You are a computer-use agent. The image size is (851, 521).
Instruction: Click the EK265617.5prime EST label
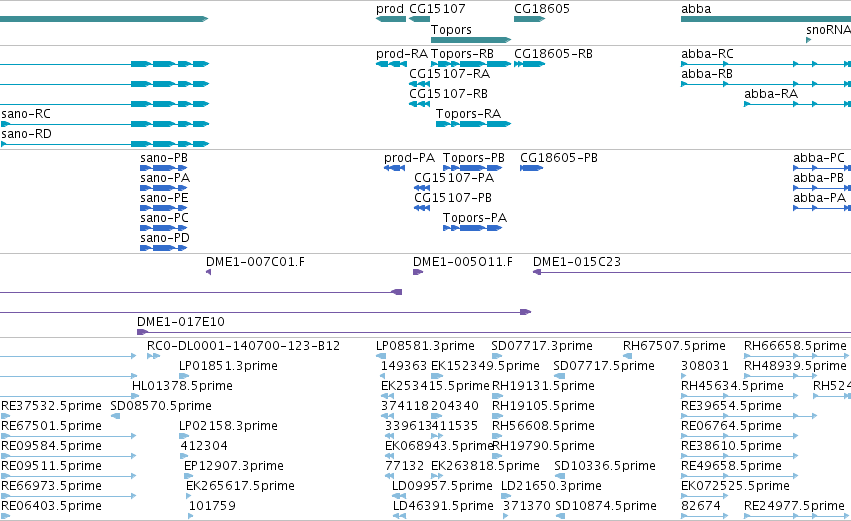coord(240,487)
